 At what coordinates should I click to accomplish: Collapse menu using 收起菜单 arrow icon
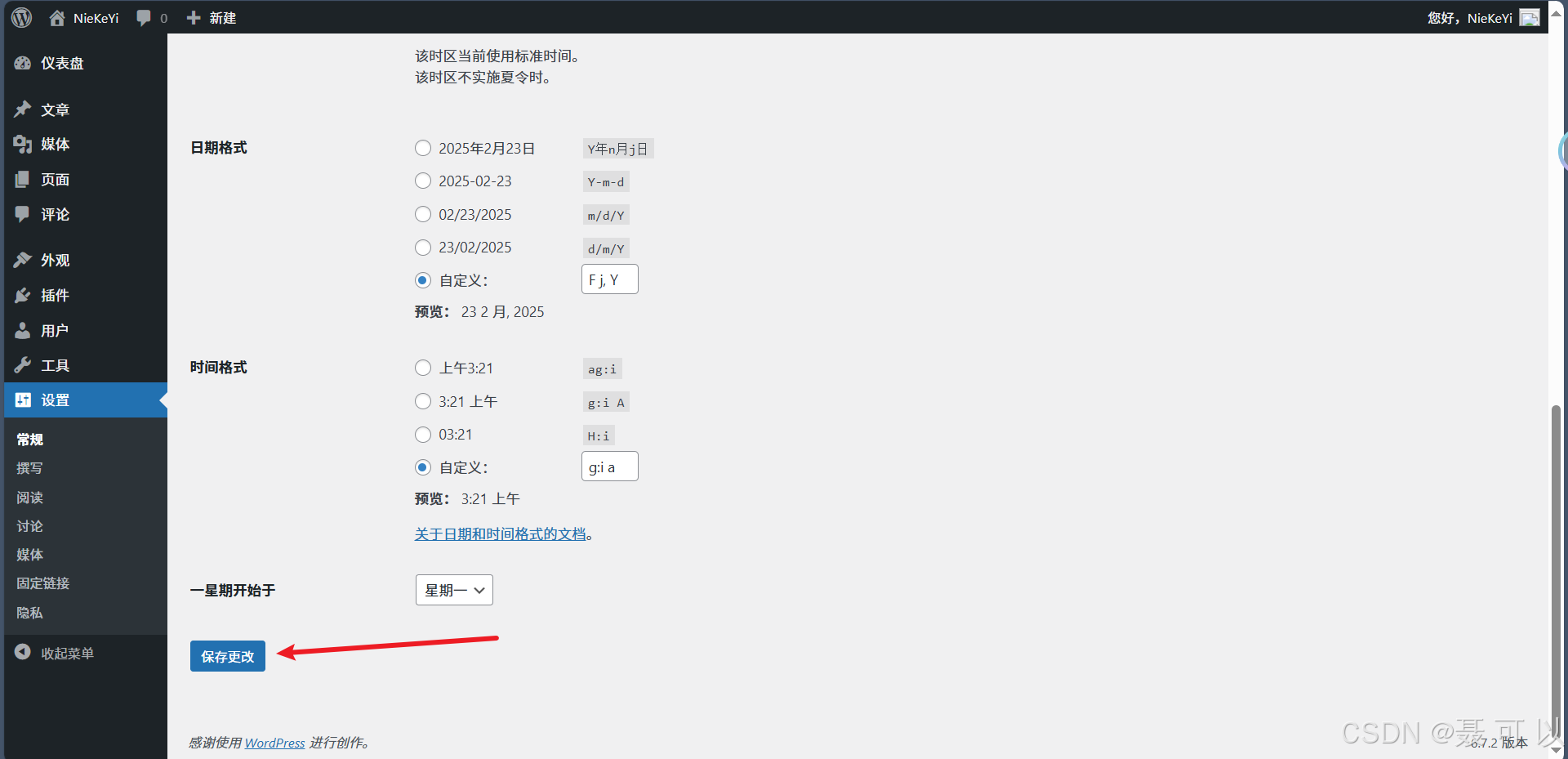click(x=23, y=652)
